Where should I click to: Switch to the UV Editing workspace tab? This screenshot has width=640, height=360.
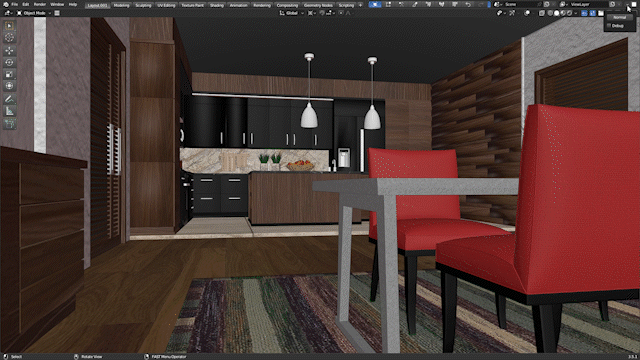coord(166,5)
